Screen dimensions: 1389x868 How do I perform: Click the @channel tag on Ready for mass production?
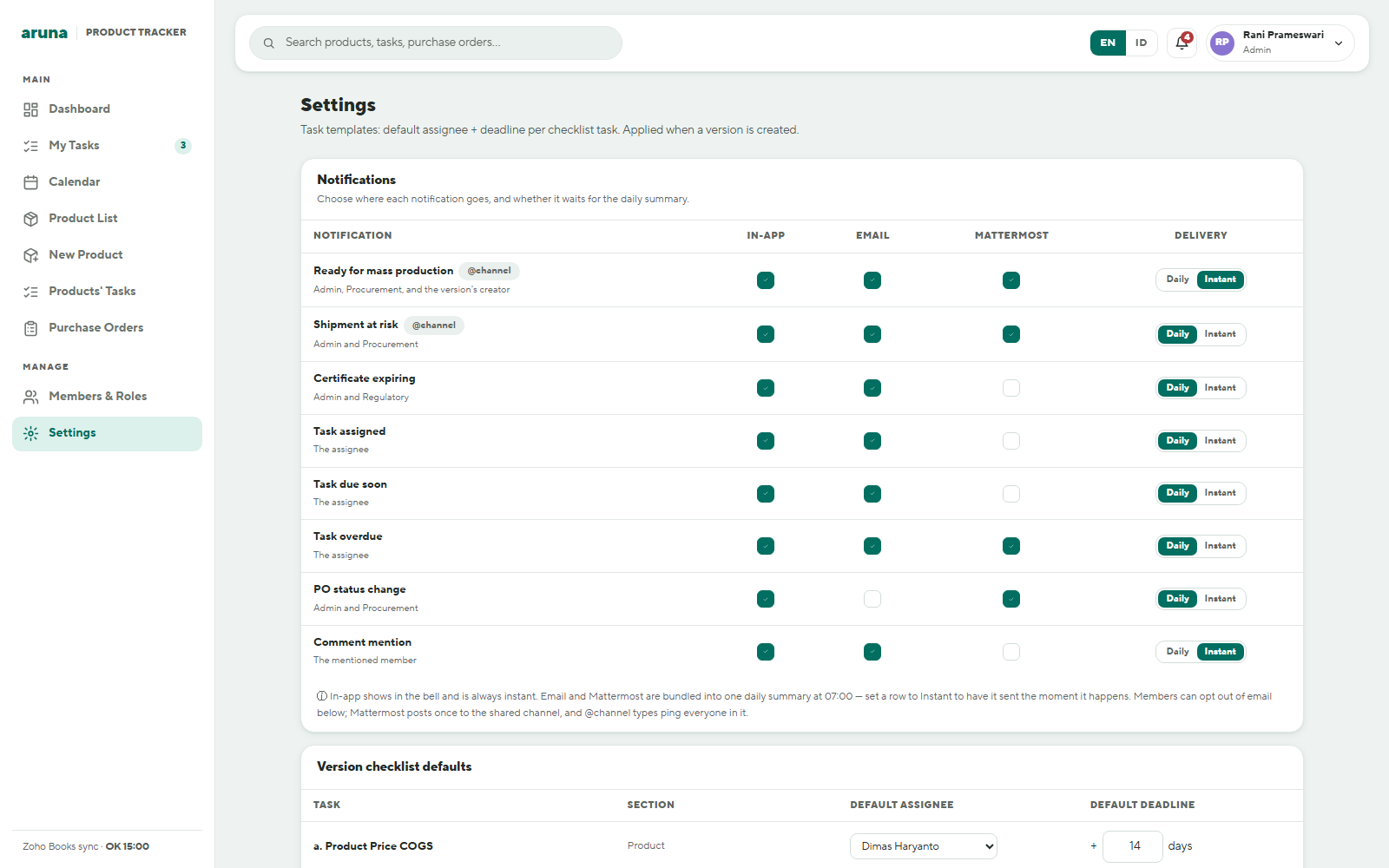tap(489, 271)
